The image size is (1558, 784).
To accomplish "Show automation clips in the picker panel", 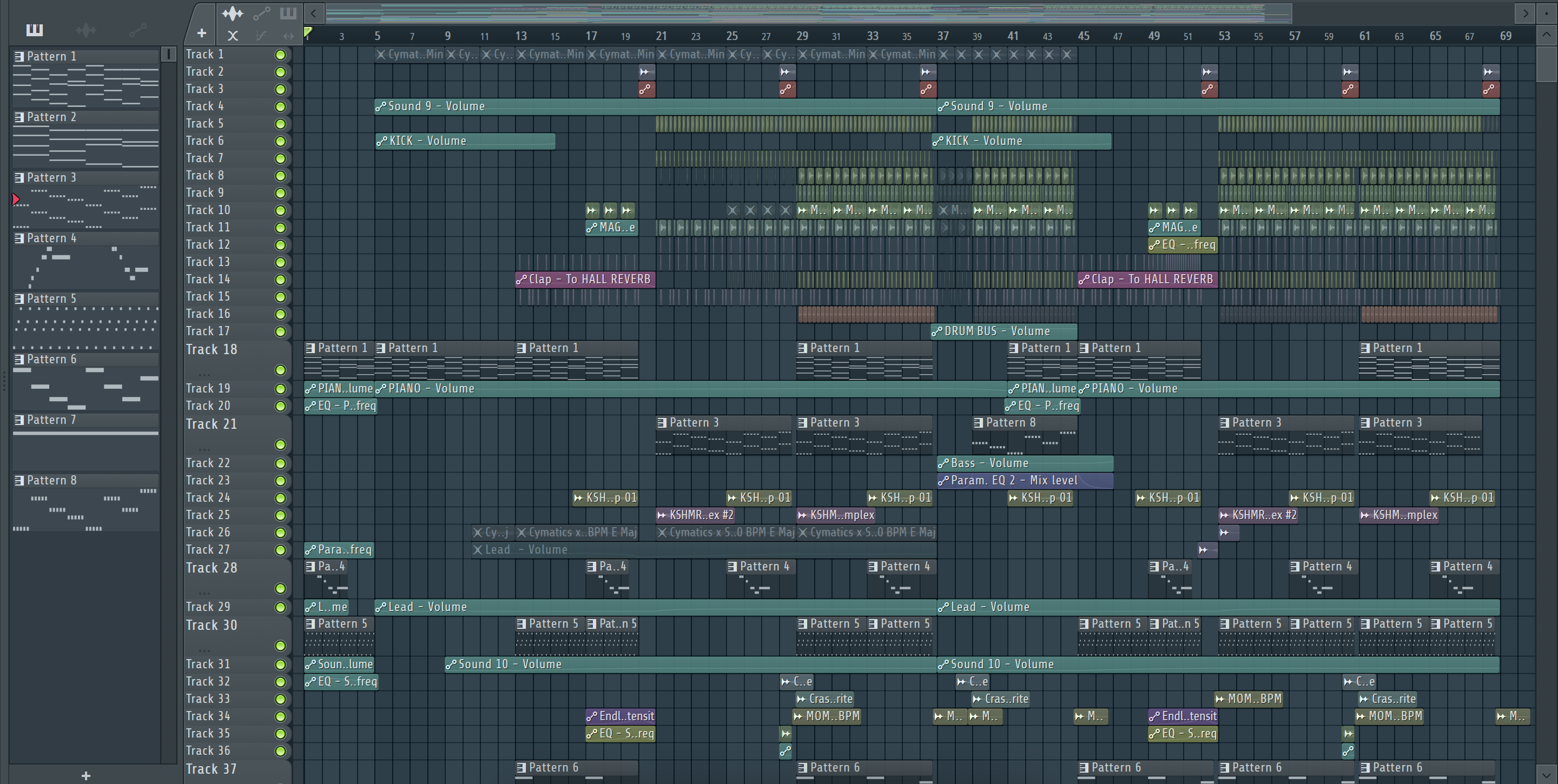I will [x=138, y=30].
